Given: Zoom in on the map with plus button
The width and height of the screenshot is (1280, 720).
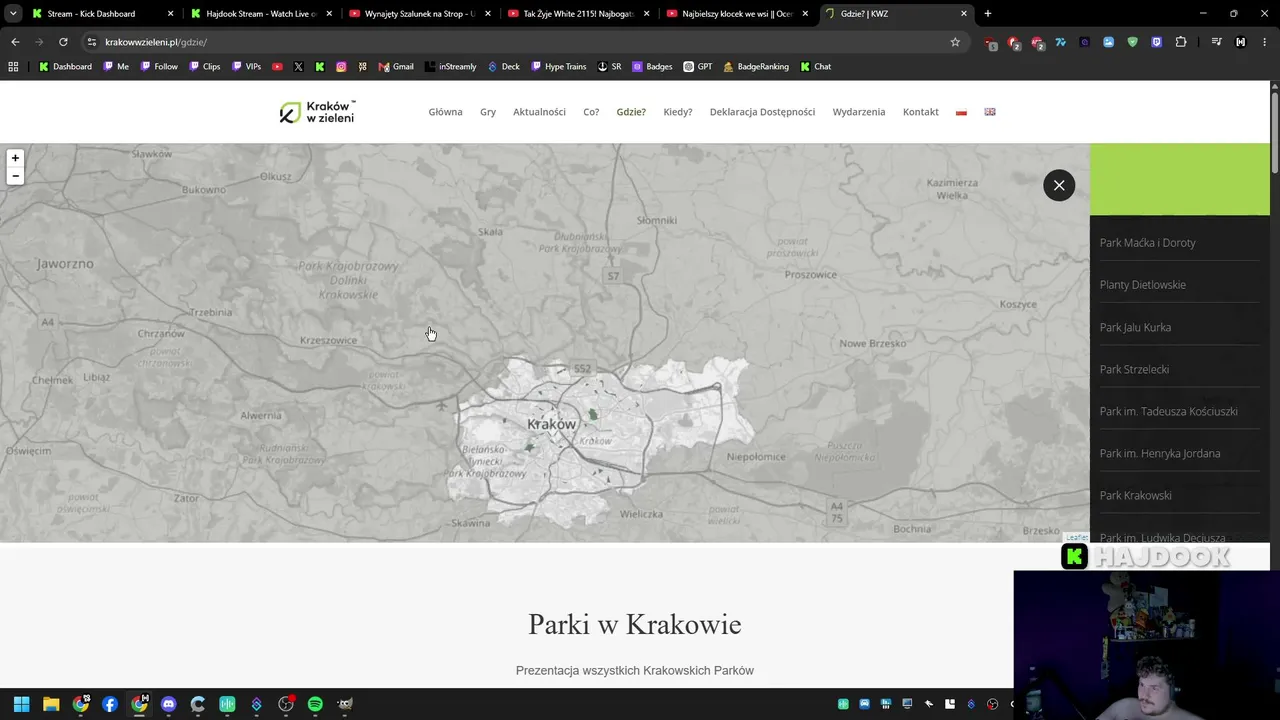Looking at the screenshot, I should (15, 158).
